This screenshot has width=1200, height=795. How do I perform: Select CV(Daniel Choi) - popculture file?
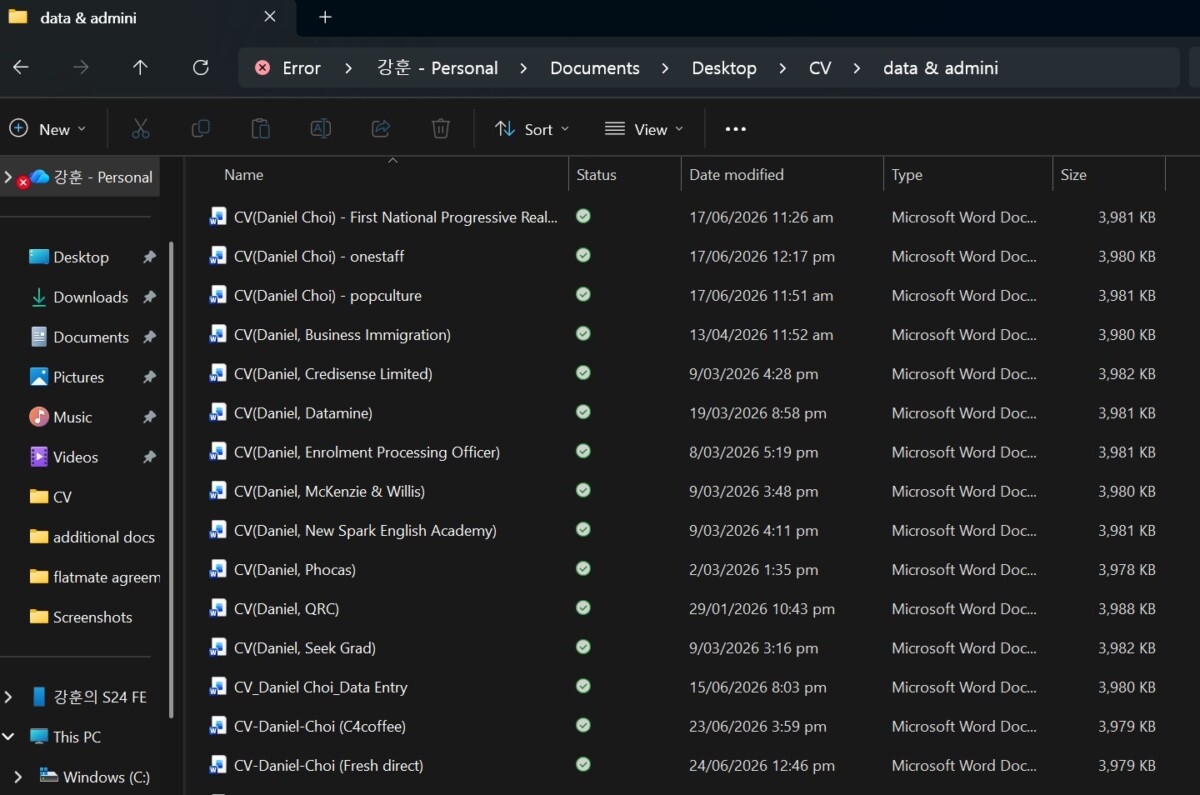coord(328,295)
